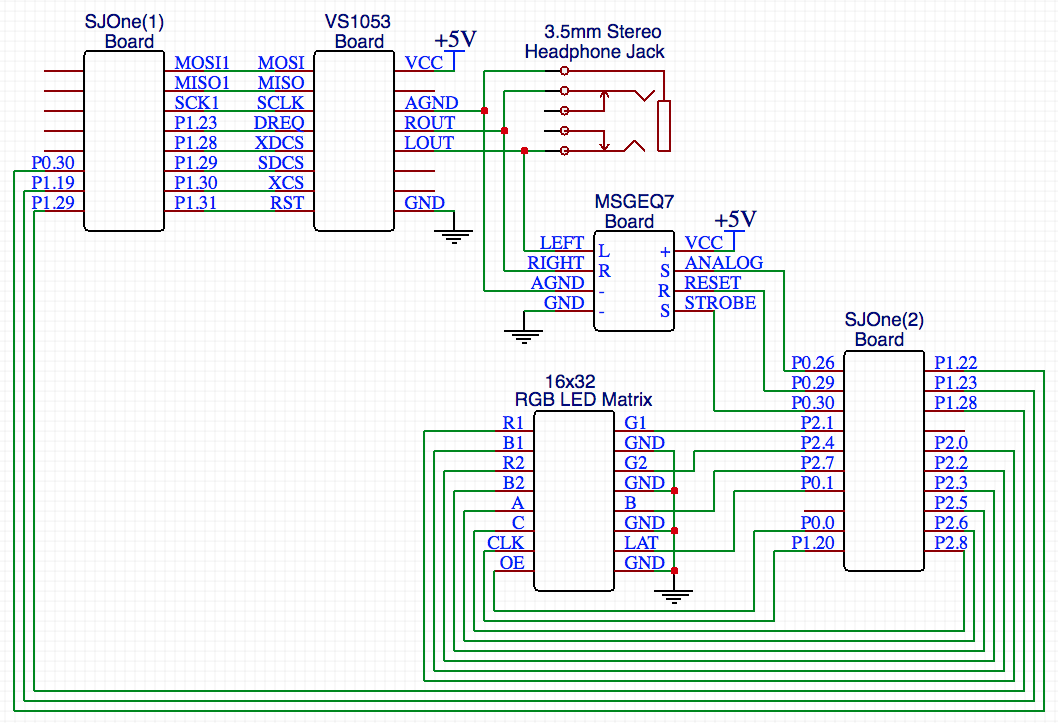Click the RST pin label on VS1053
Image resolution: width=1058 pixels, height=723 pixels.
[287, 203]
